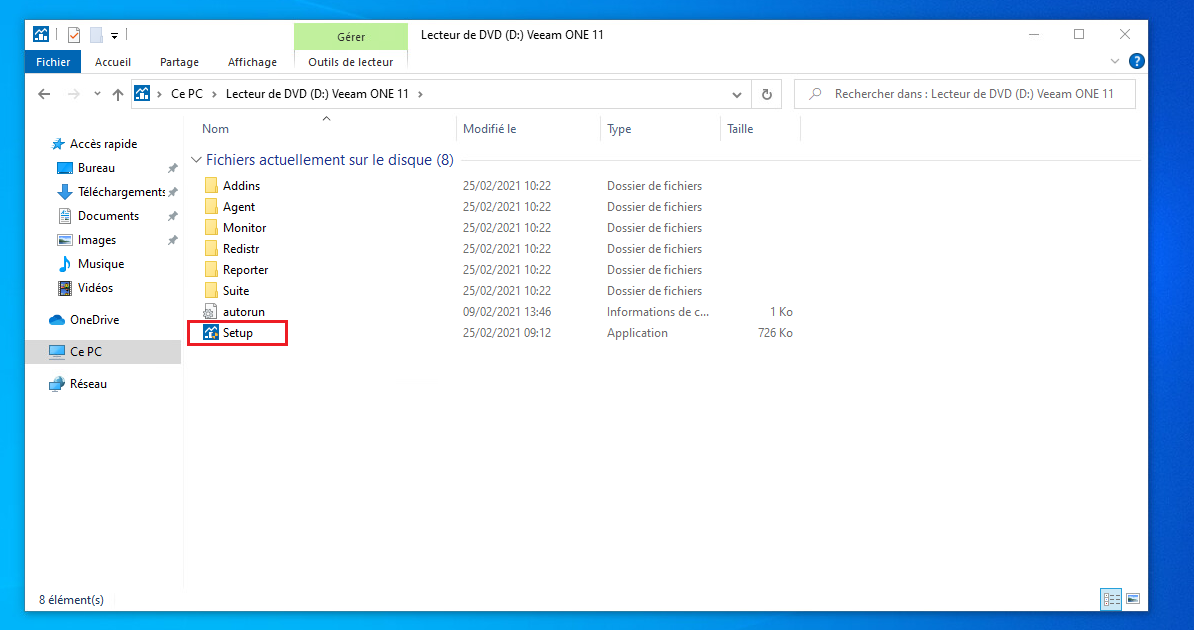
Task: Click Setup's 726 Ko size cell
Action: (775, 333)
